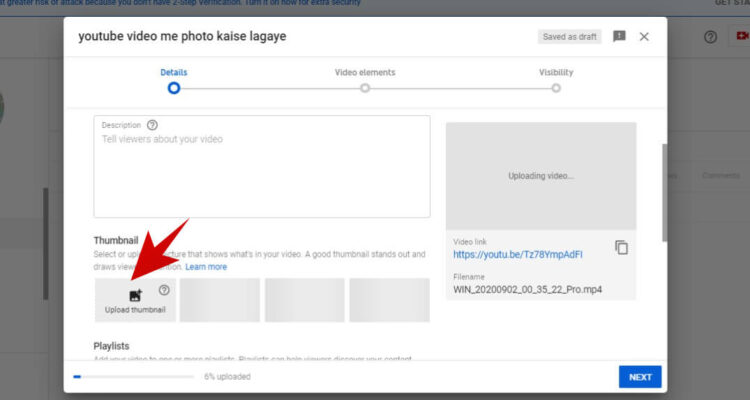Click the filename WIN_20200902_00_35_22_Pro.mp4
The height and width of the screenshot is (400, 750).
tap(528, 289)
